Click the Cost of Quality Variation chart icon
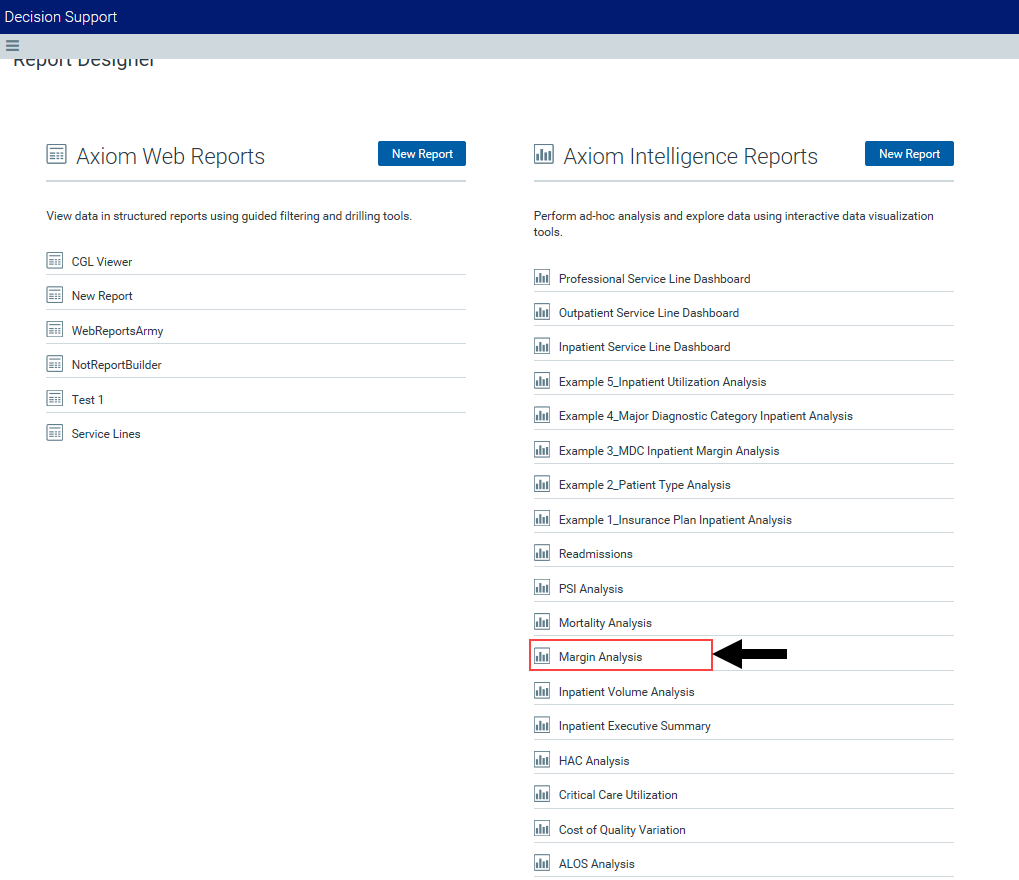The height and width of the screenshot is (880, 1019). pos(542,829)
